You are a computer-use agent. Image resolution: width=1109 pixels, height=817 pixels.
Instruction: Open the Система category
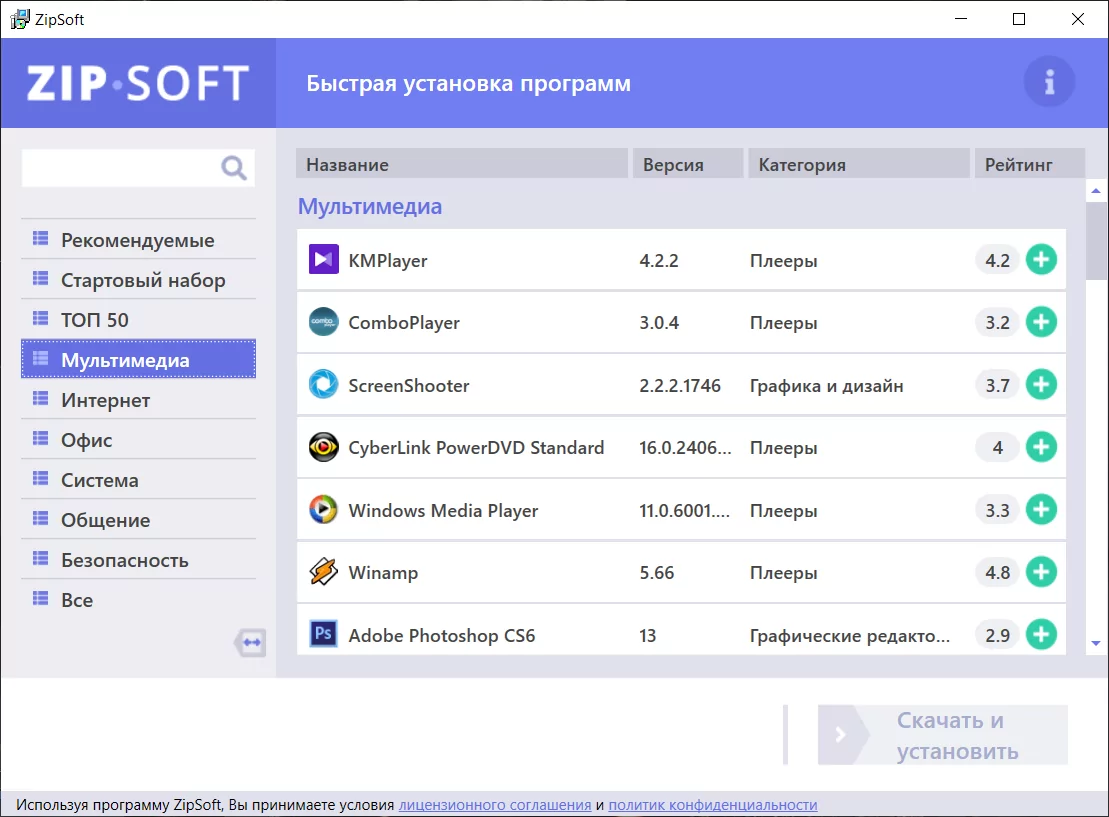[139, 480]
